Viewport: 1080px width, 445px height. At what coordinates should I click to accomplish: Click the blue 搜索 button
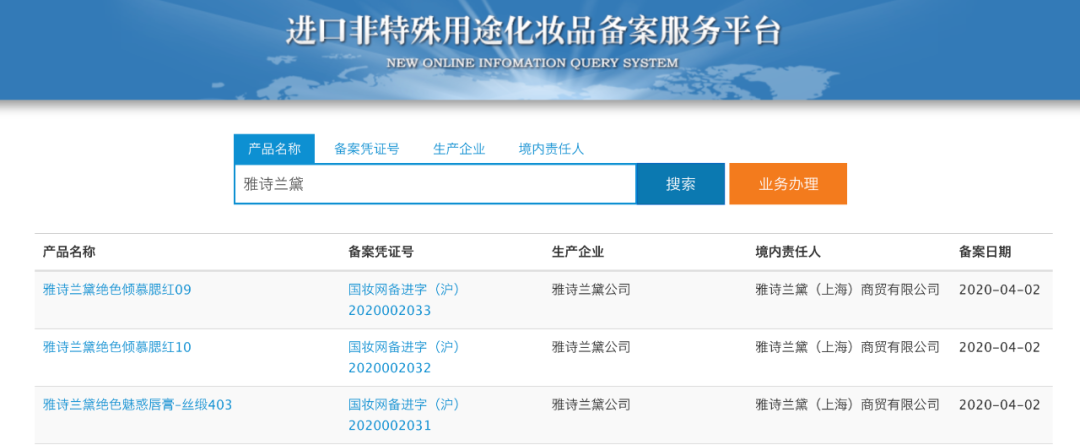[681, 184]
